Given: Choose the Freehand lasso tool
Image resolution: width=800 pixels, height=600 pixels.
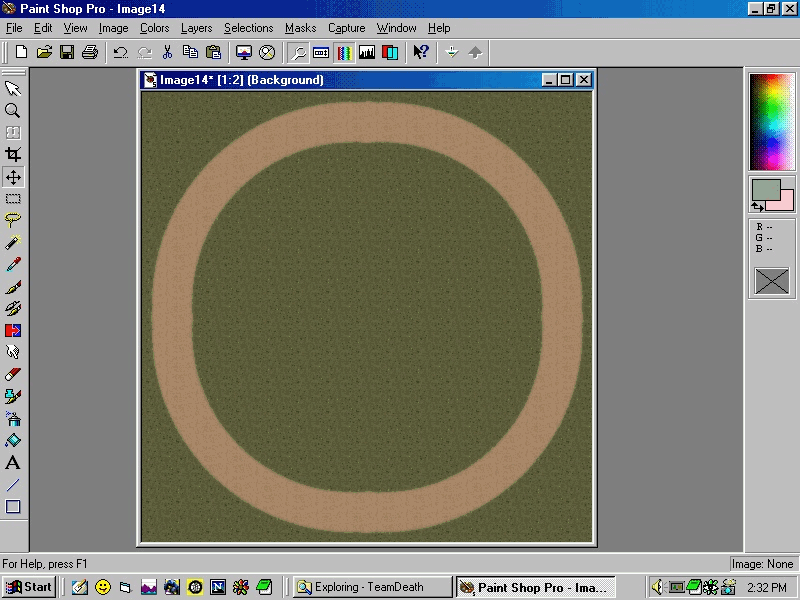Looking at the screenshot, I should tap(13, 220).
